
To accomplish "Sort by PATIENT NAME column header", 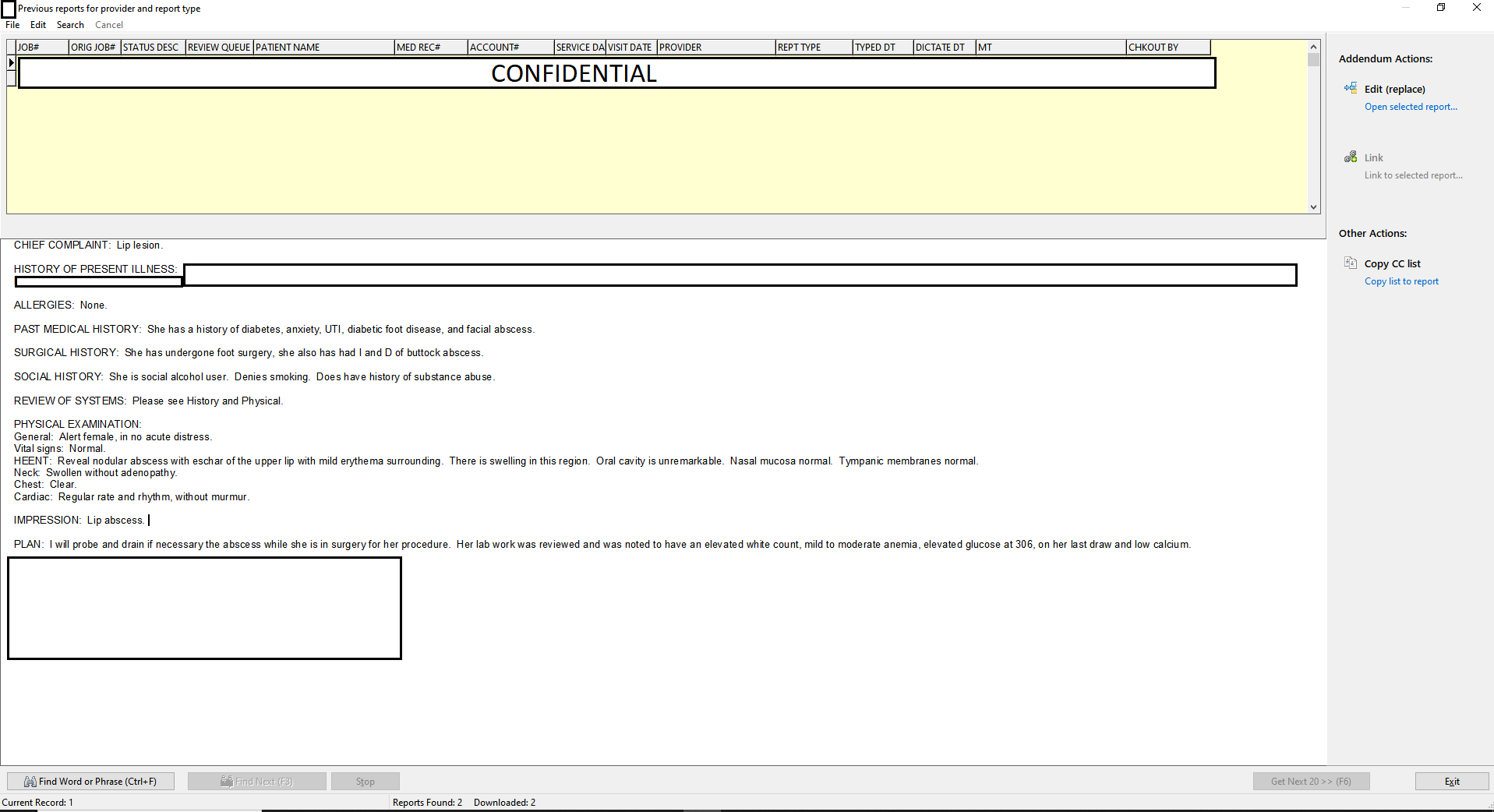I will point(324,48).
